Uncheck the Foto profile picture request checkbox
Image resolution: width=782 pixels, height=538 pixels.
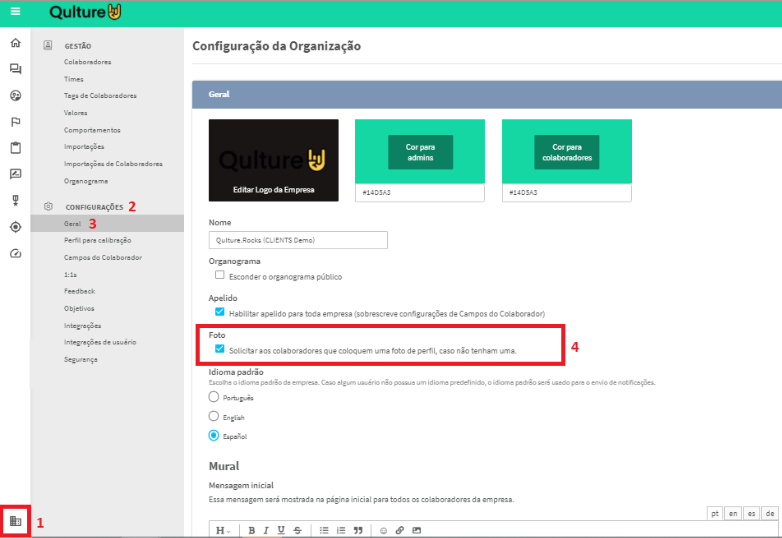coord(219,349)
